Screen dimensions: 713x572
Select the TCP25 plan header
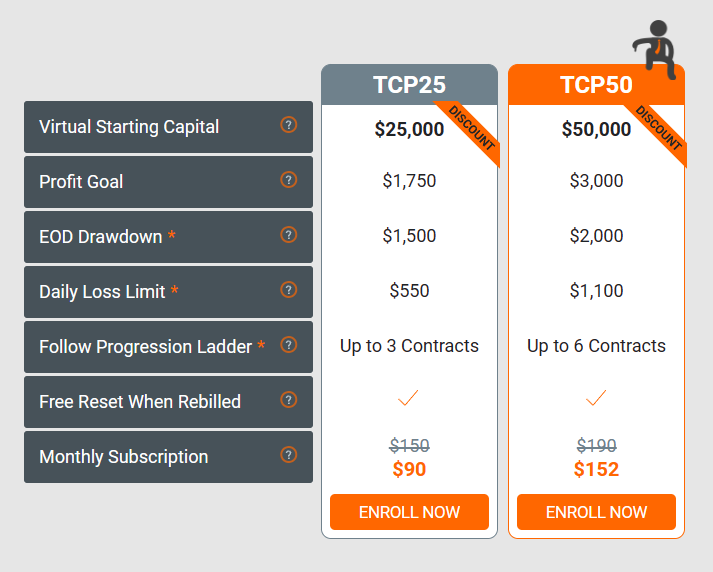409,85
